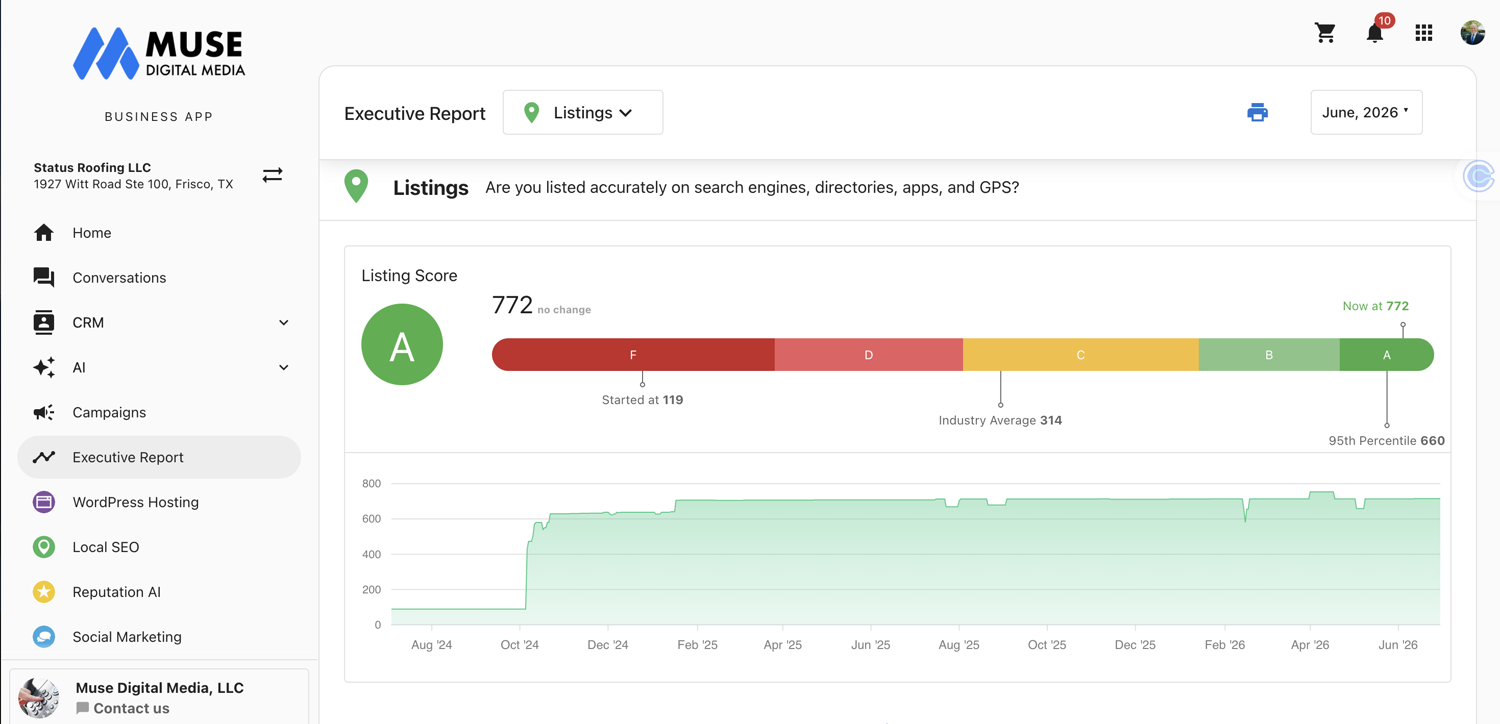Open Campaigns in sidebar

point(159,412)
